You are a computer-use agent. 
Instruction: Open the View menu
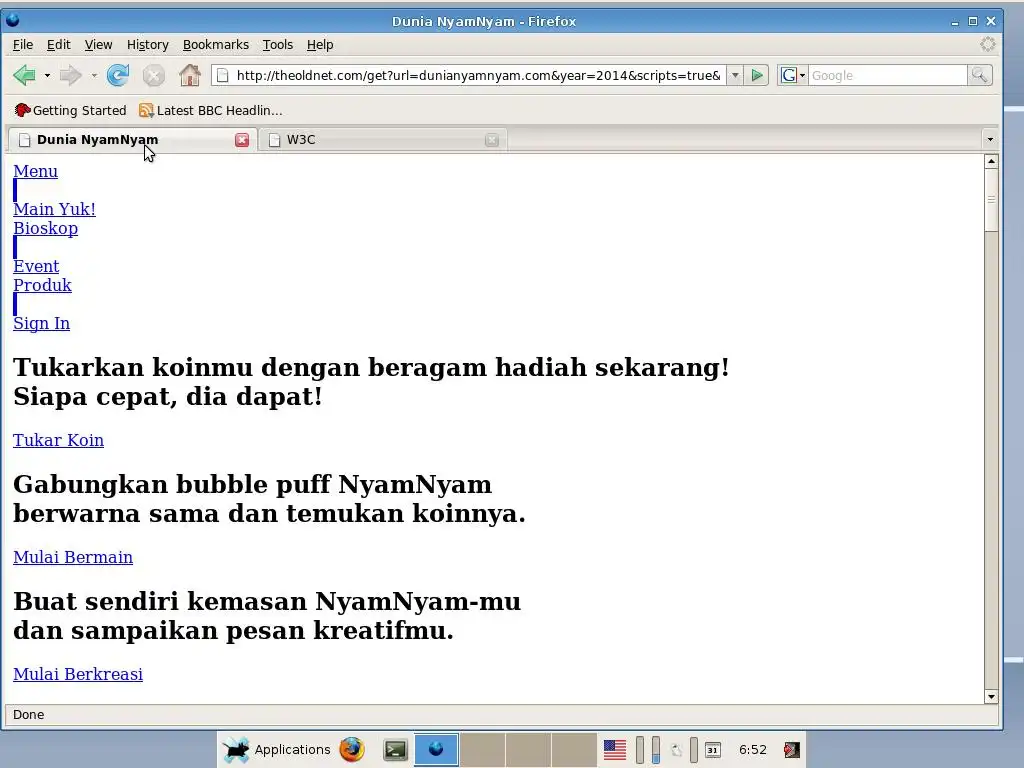tap(99, 44)
